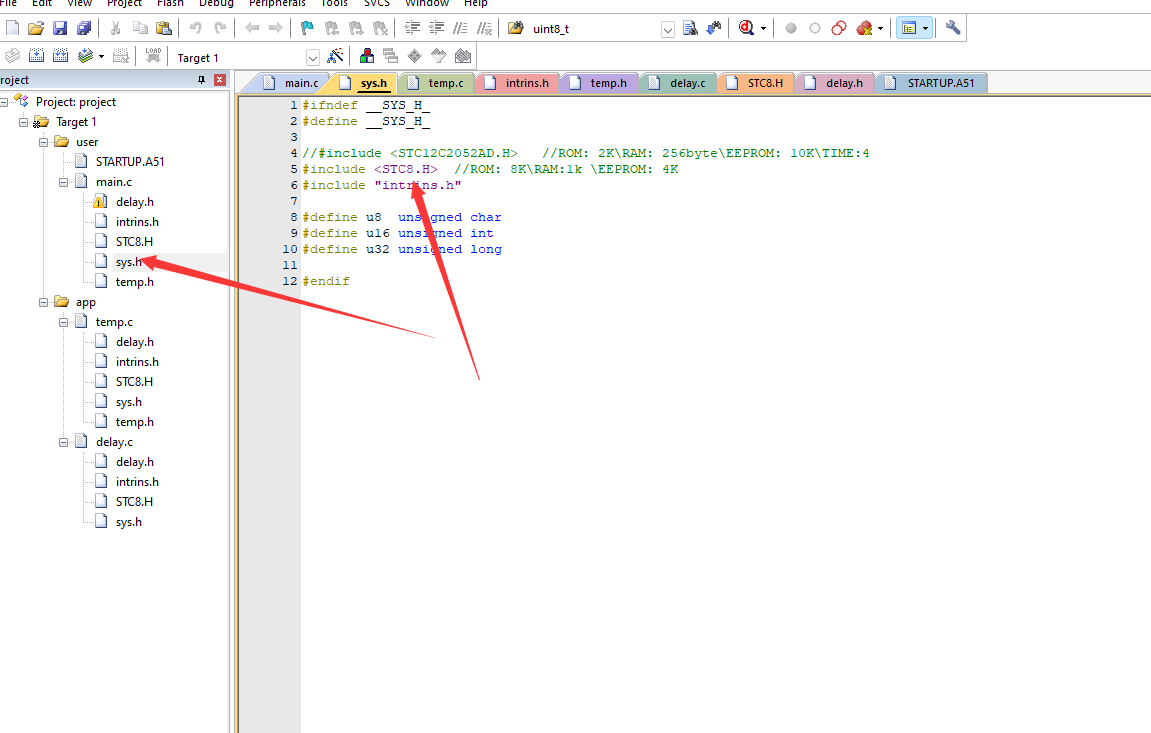Screen dimensions: 1151x733
Task: Undo the last edit
Action: coord(195,28)
